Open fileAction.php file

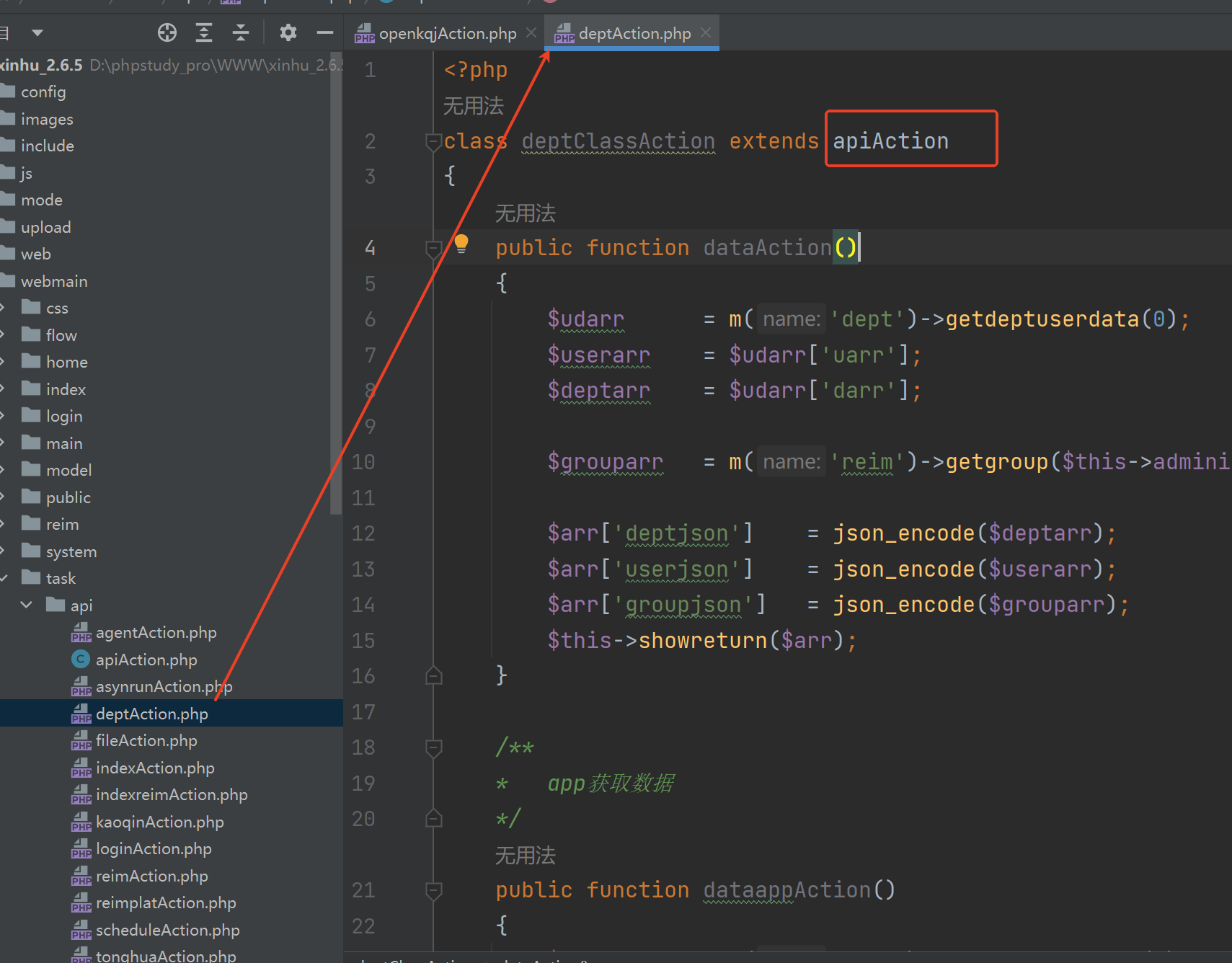click(146, 740)
